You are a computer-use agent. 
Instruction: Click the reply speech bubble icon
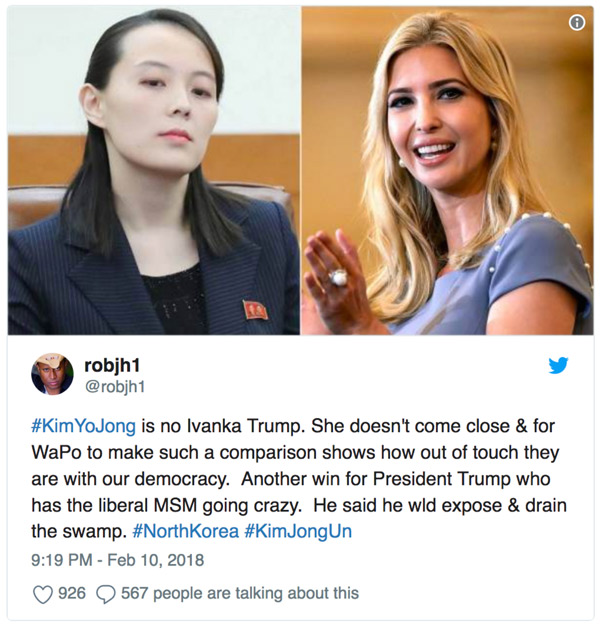tap(106, 594)
